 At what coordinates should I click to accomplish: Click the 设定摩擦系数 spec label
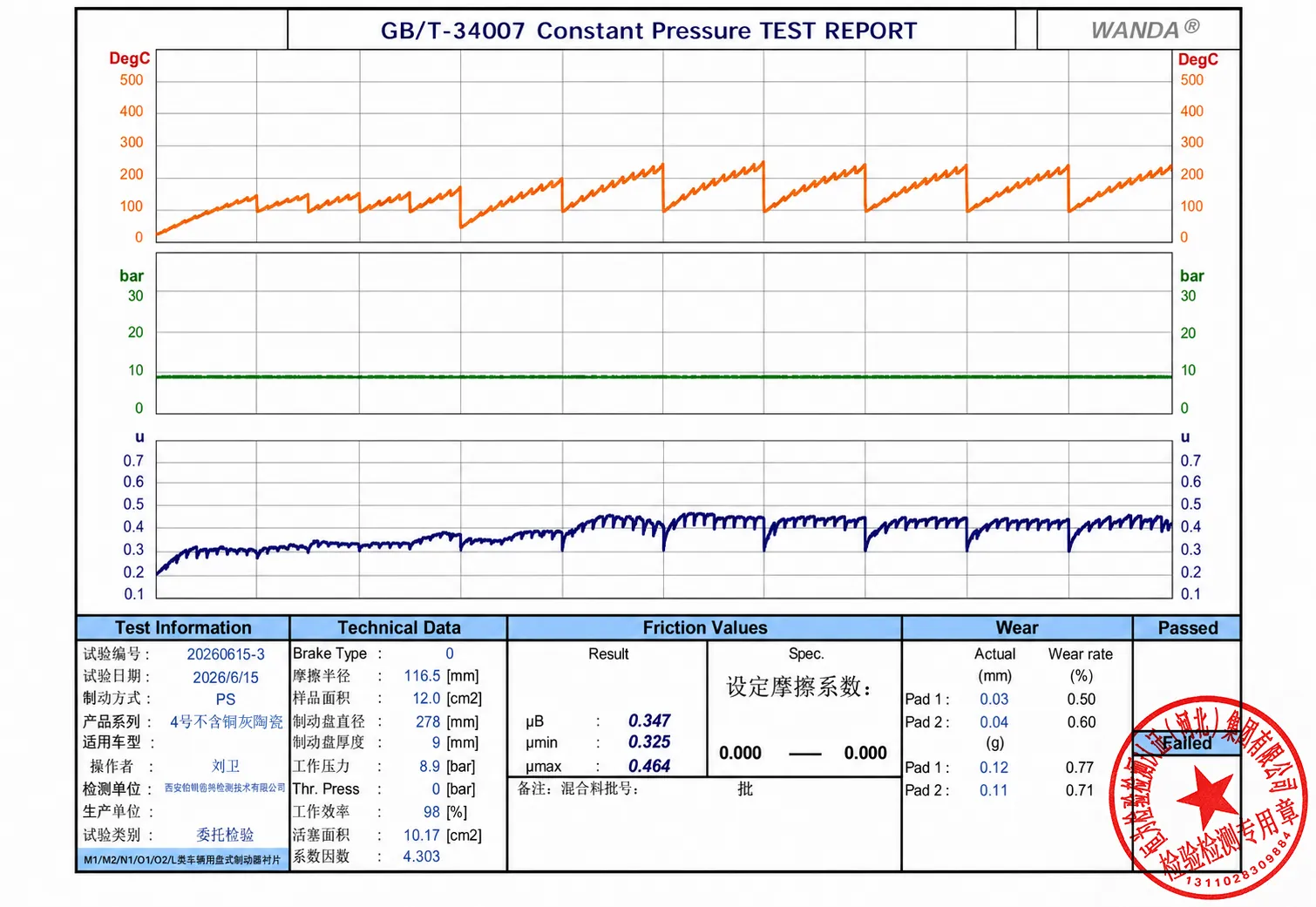tap(799, 687)
